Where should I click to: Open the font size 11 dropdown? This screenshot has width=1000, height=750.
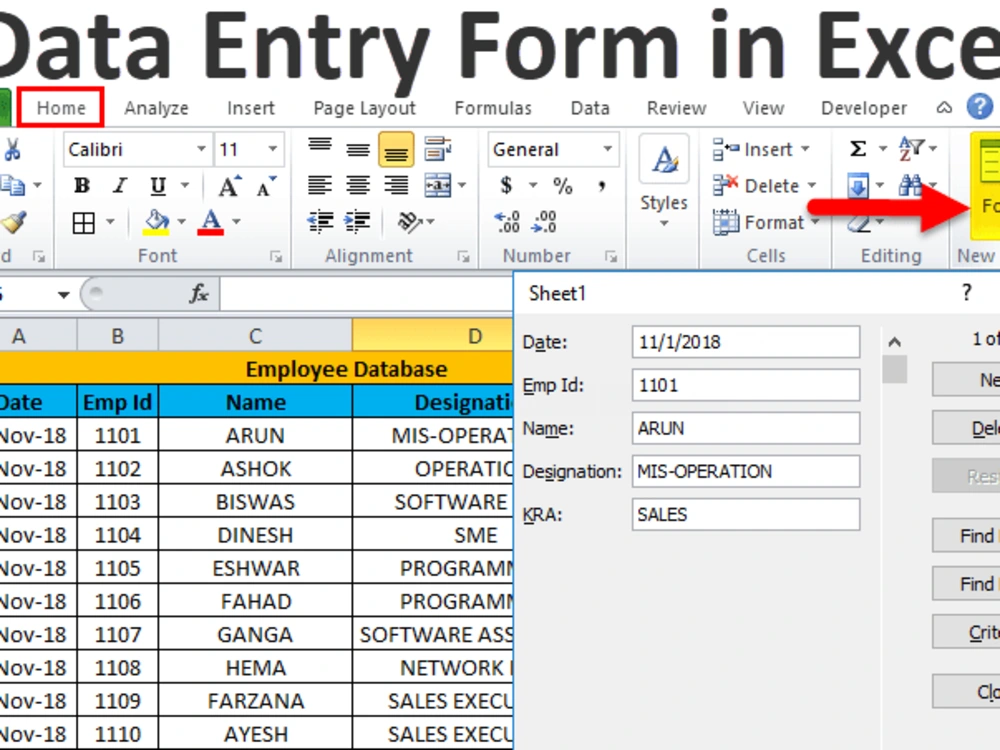[272, 149]
